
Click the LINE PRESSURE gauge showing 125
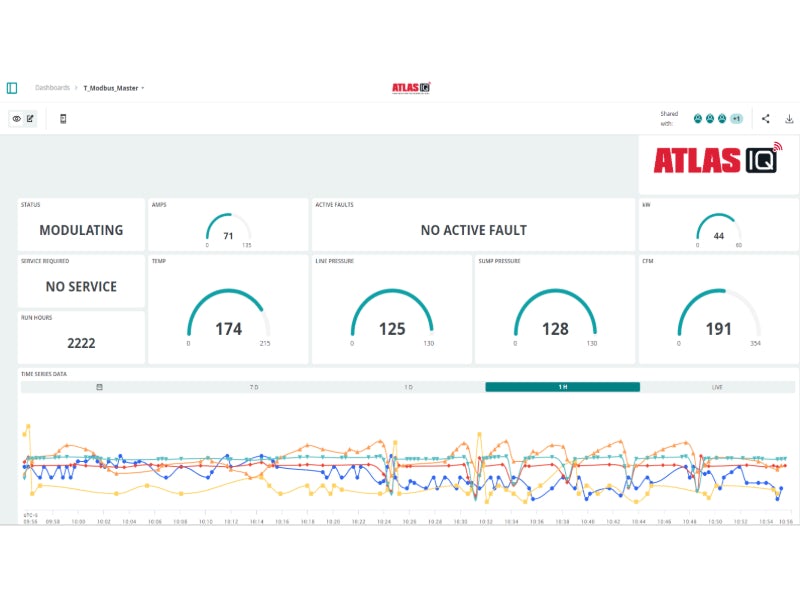pyautogui.click(x=392, y=317)
